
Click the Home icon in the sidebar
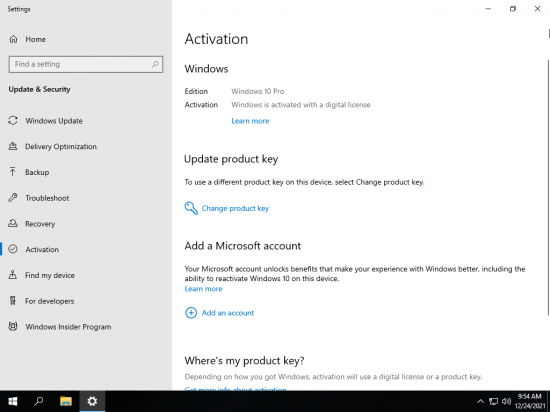click(13, 39)
